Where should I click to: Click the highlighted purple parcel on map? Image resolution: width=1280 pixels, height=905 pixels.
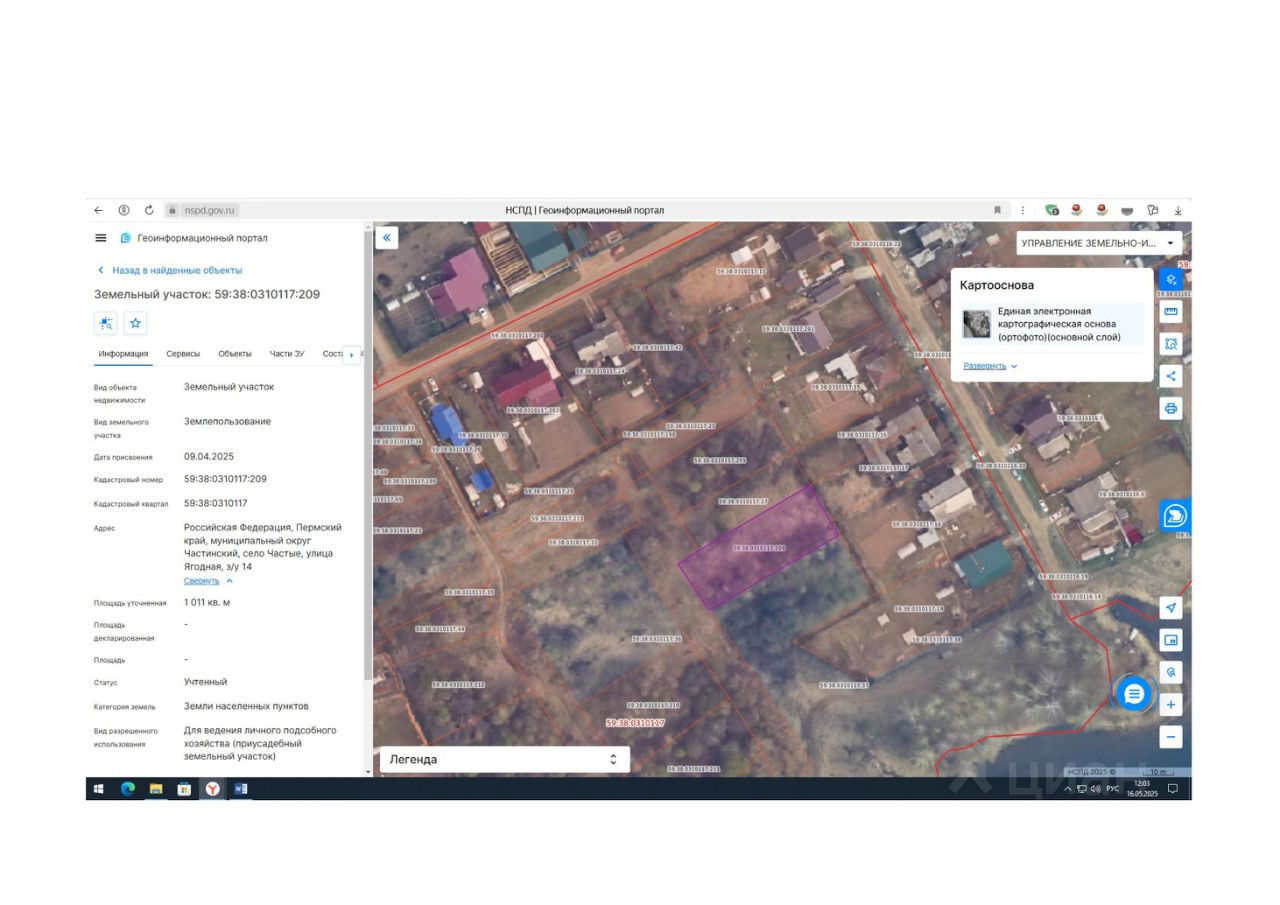coord(758,548)
